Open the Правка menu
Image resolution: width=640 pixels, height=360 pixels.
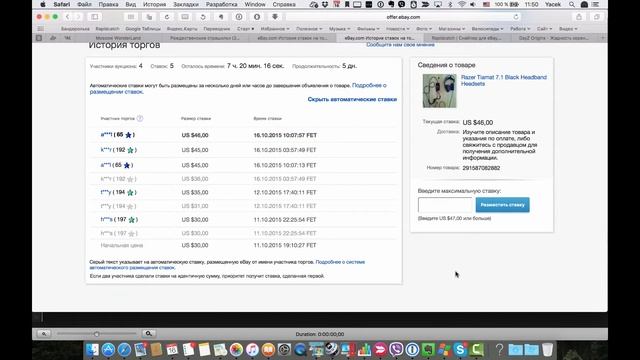click(x=108, y=4)
